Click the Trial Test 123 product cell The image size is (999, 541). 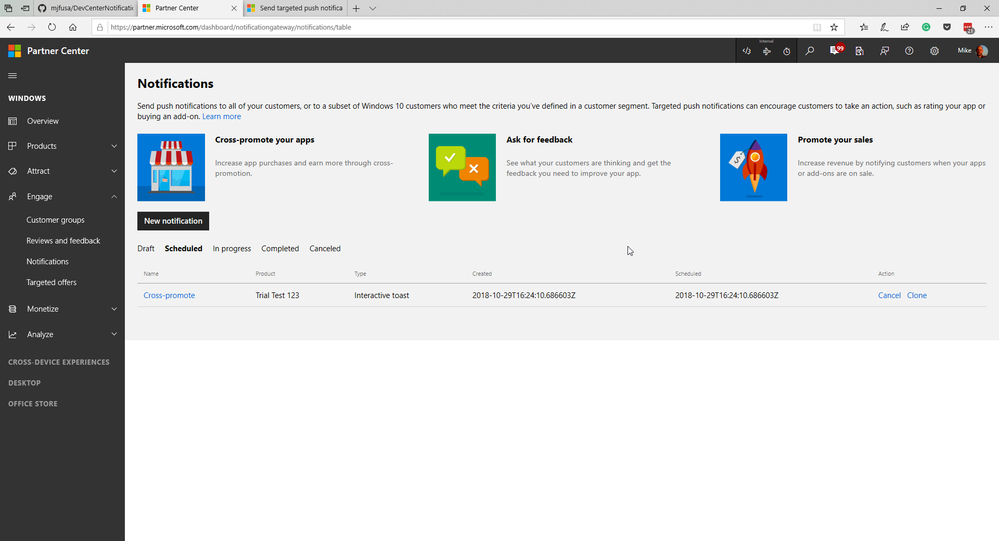(277, 295)
